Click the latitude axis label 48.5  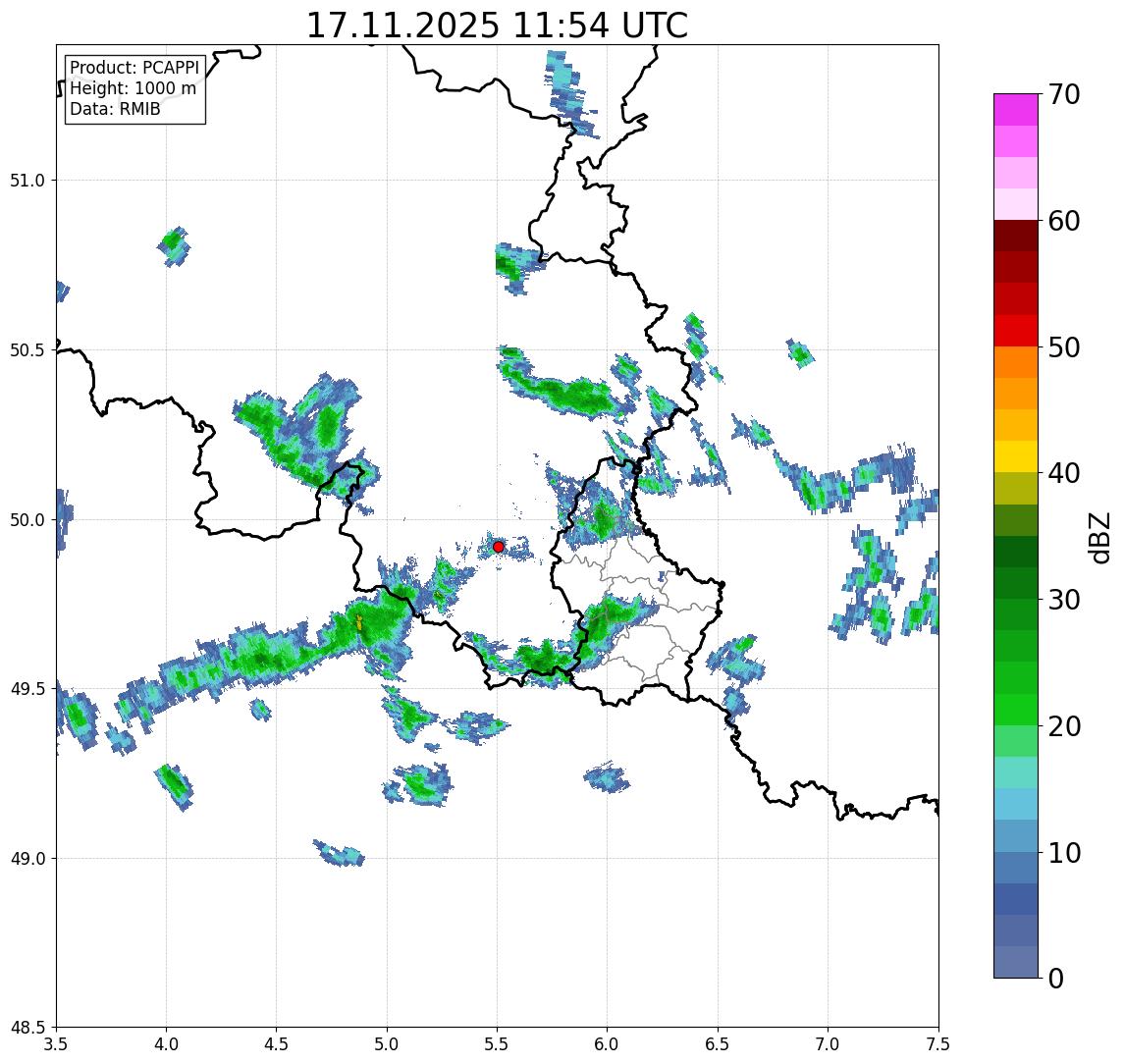(27, 1028)
